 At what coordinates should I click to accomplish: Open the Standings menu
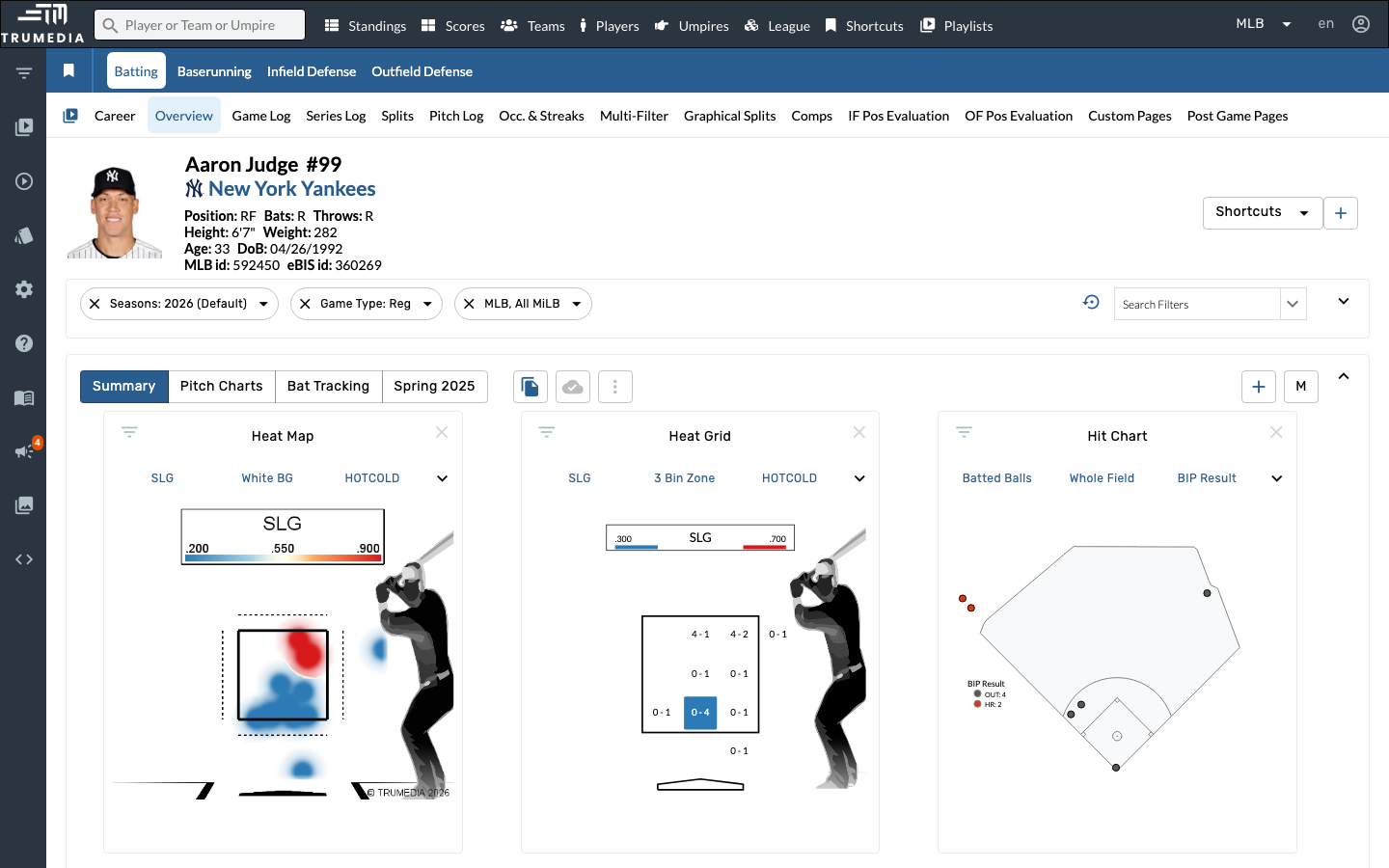(366, 26)
